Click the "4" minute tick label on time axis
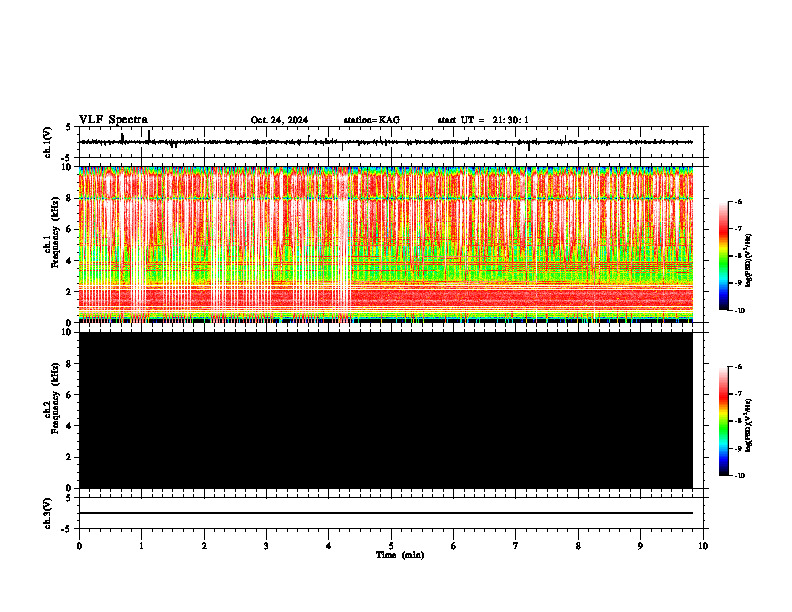Screen dimensions: 792x612 329,546
